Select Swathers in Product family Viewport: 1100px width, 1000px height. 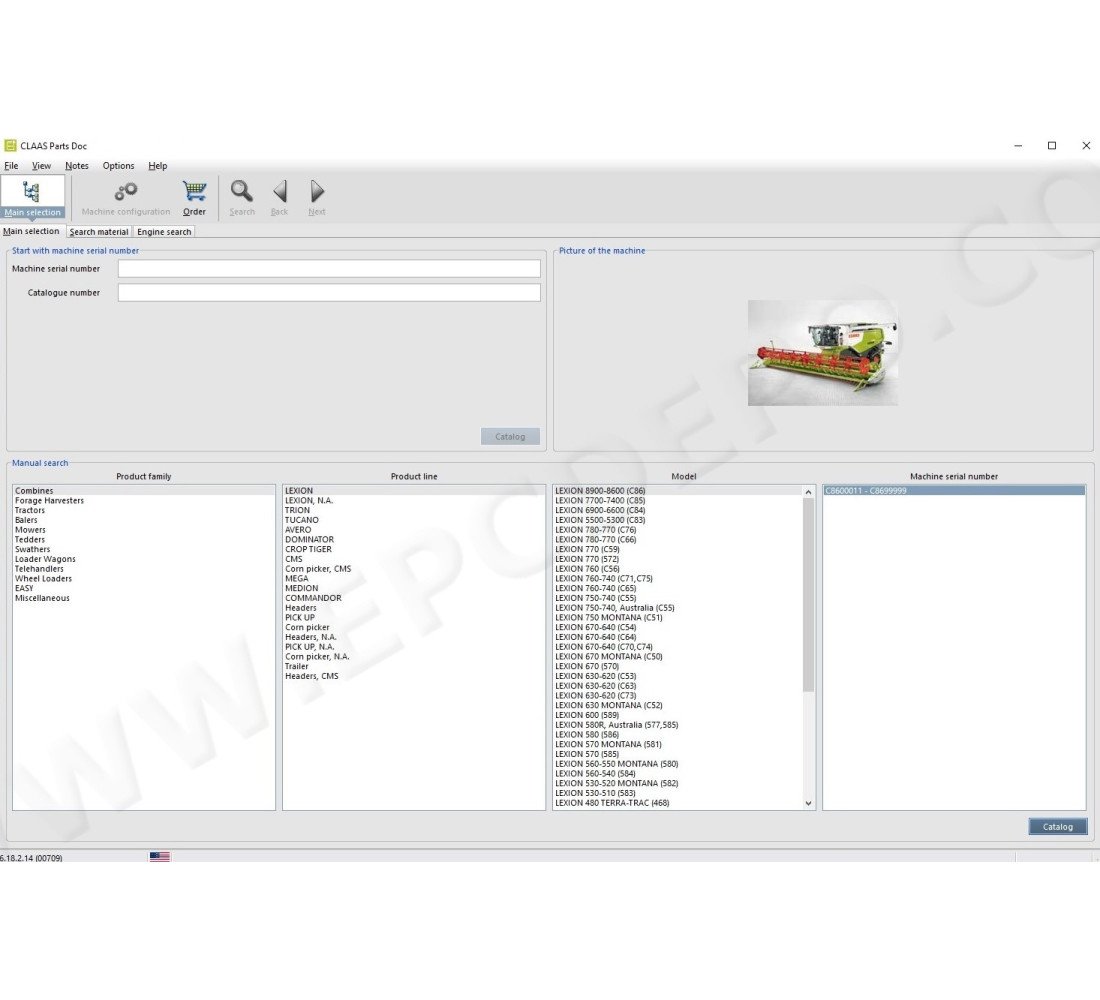pos(144,549)
